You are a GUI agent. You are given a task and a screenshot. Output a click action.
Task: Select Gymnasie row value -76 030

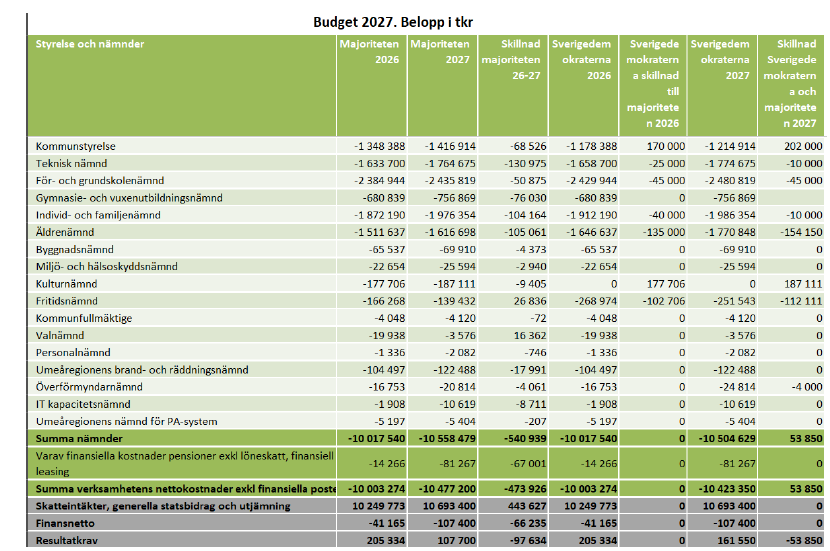click(x=528, y=198)
